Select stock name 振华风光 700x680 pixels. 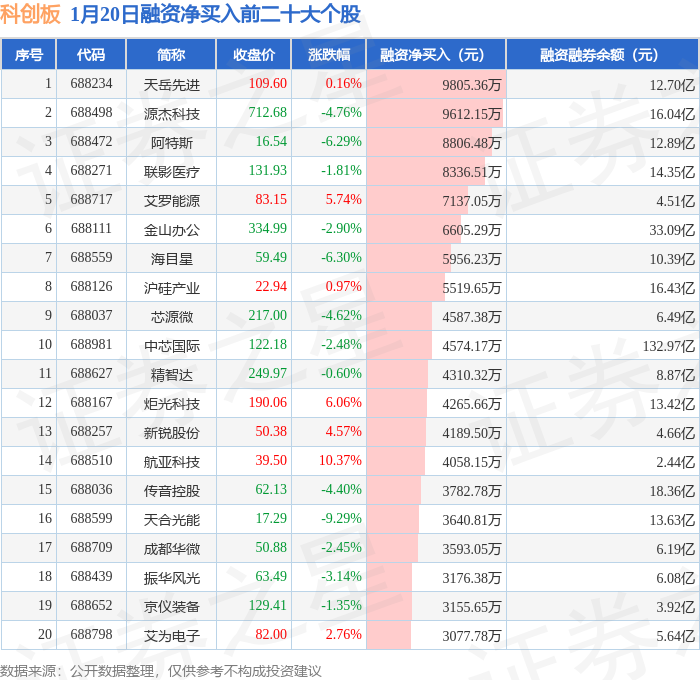tap(171, 578)
